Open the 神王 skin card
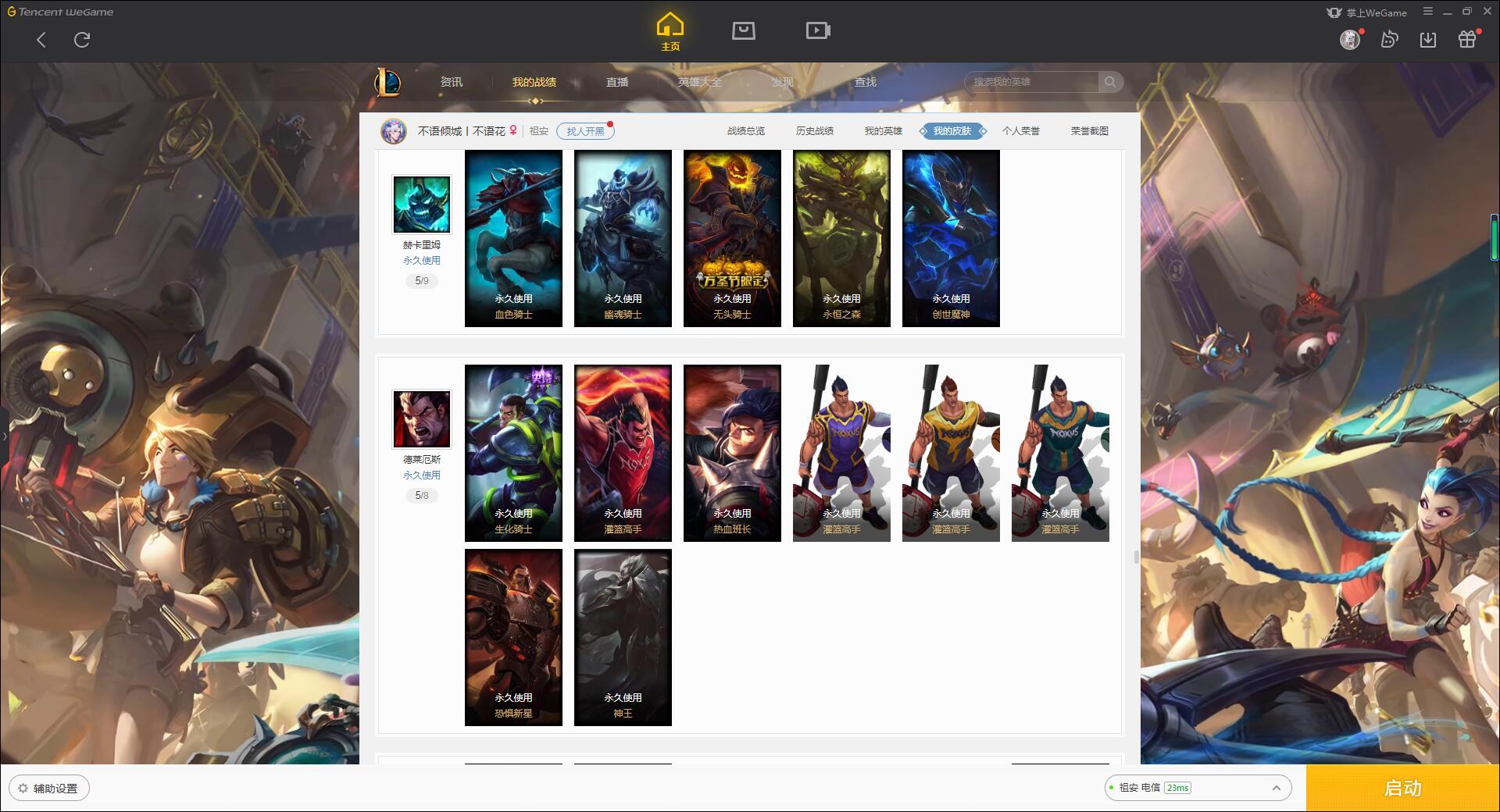Viewport: 1500px width, 812px height. pyautogui.click(x=623, y=637)
